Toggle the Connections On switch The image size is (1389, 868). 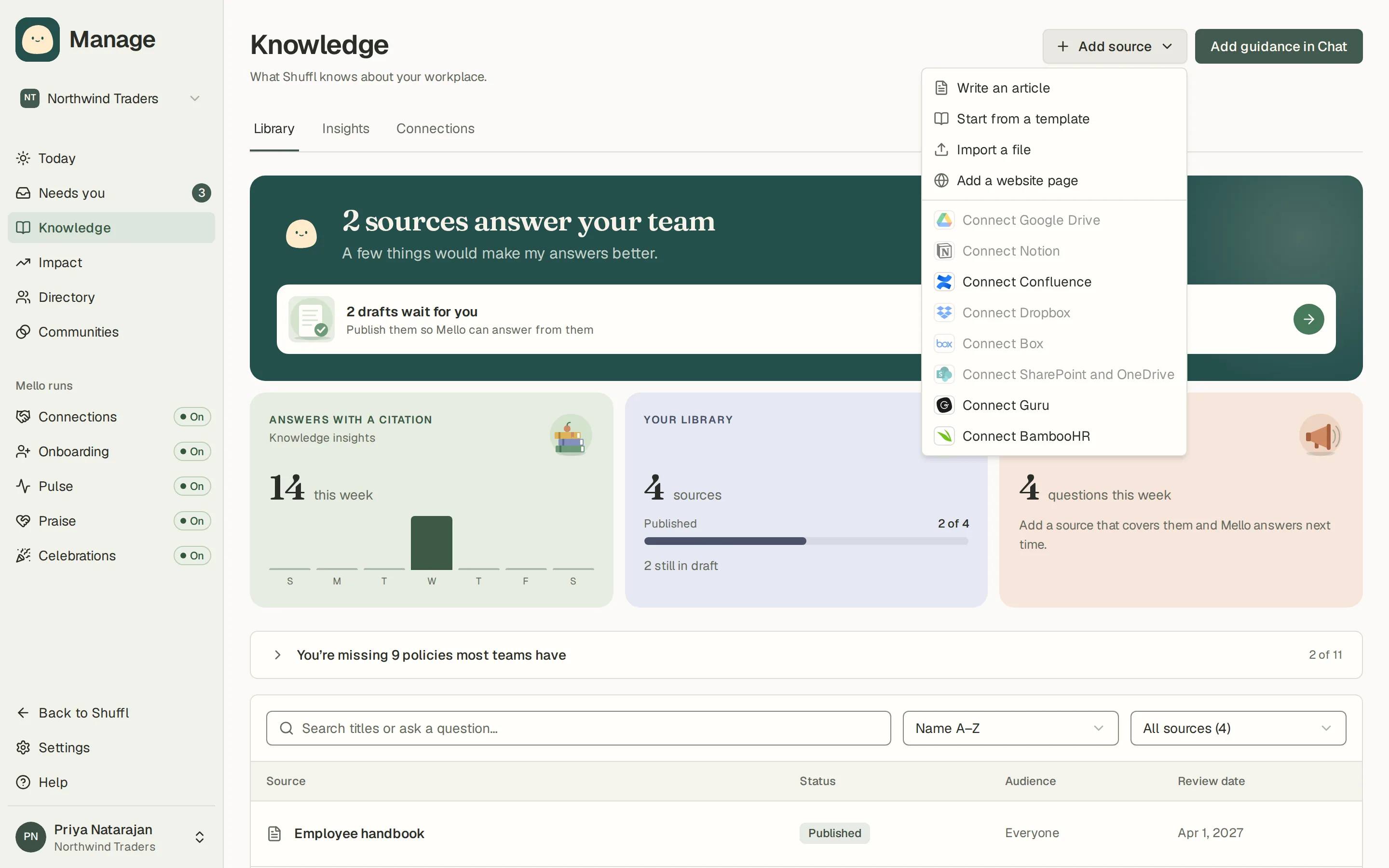(192, 416)
